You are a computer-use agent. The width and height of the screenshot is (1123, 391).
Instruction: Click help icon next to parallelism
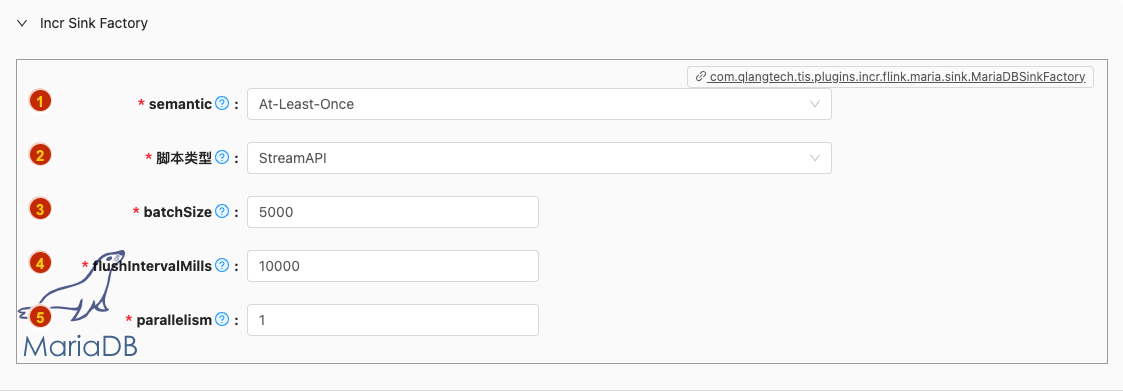[x=222, y=320]
